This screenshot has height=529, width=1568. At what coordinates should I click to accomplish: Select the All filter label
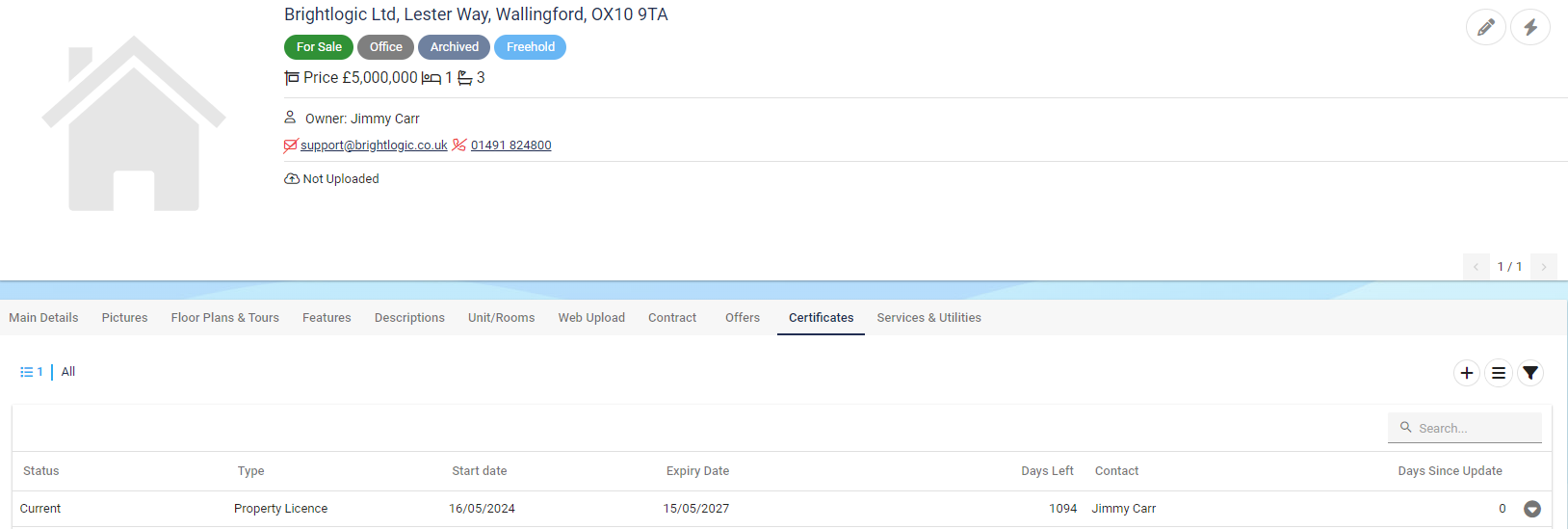[68, 372]
